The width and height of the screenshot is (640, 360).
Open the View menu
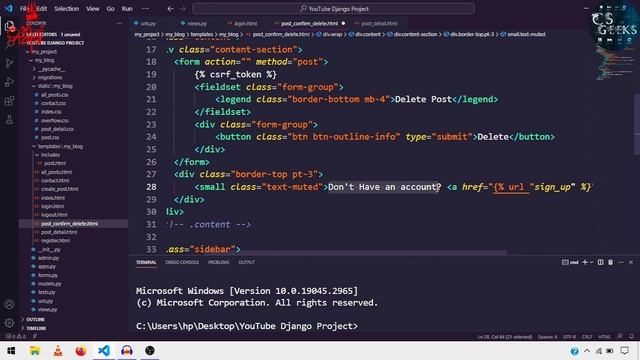coord(93,9)
